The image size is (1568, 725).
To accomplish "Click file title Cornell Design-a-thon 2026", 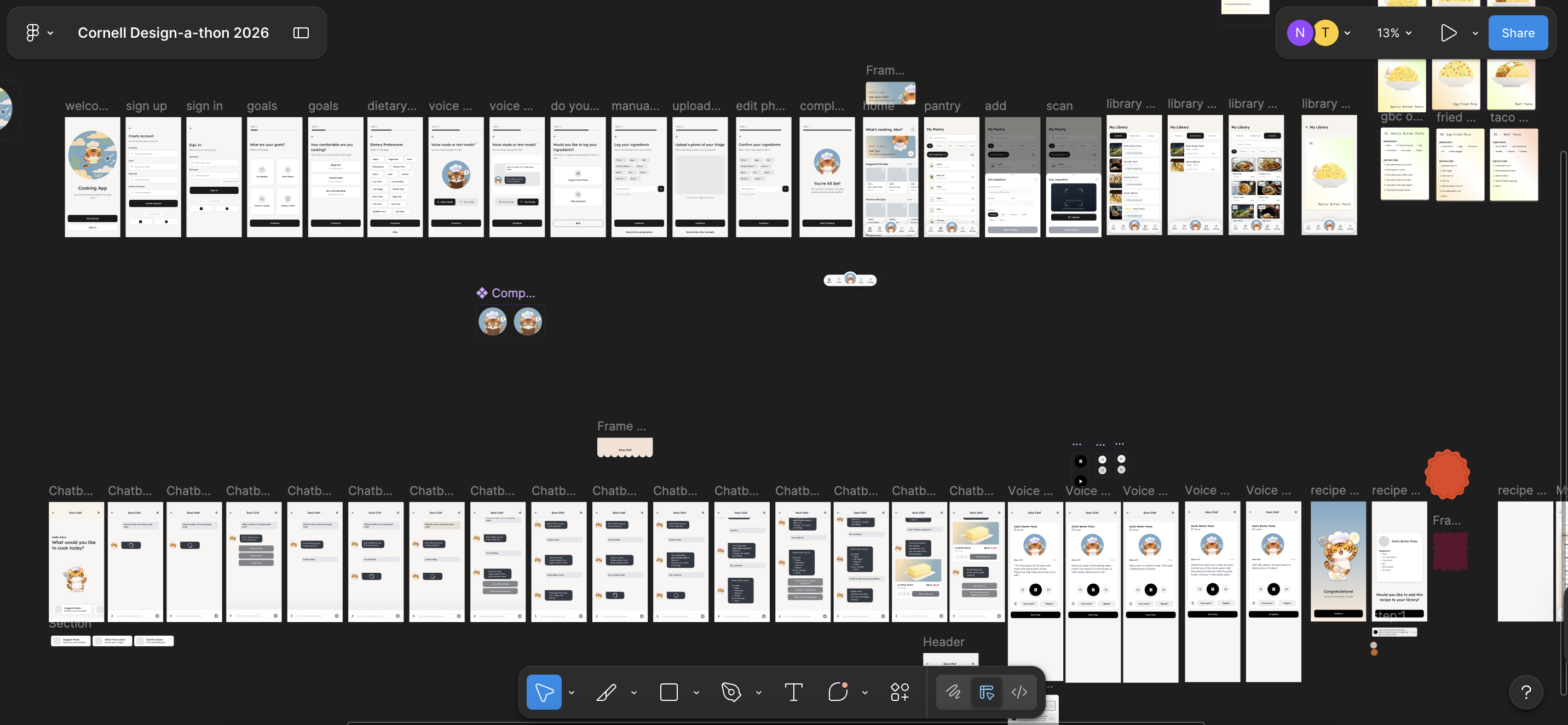I will (x=173, y=33).
